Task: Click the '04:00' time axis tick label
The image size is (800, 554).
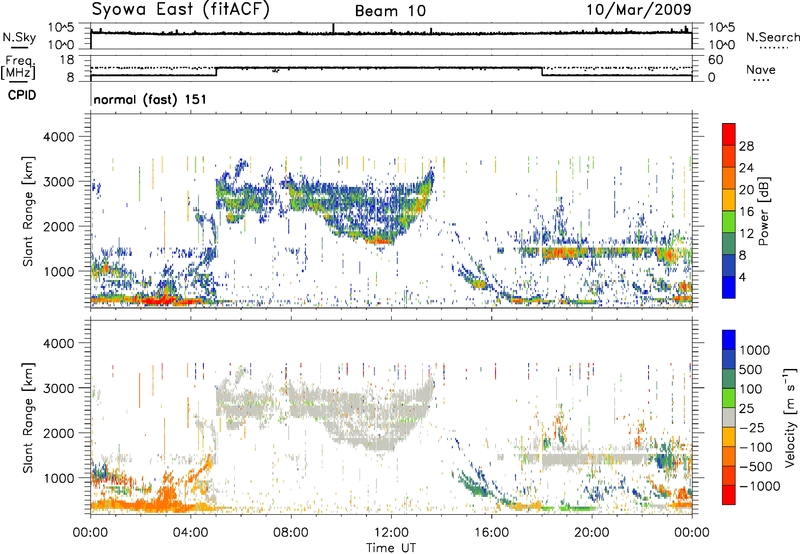Action: (191, 533)
